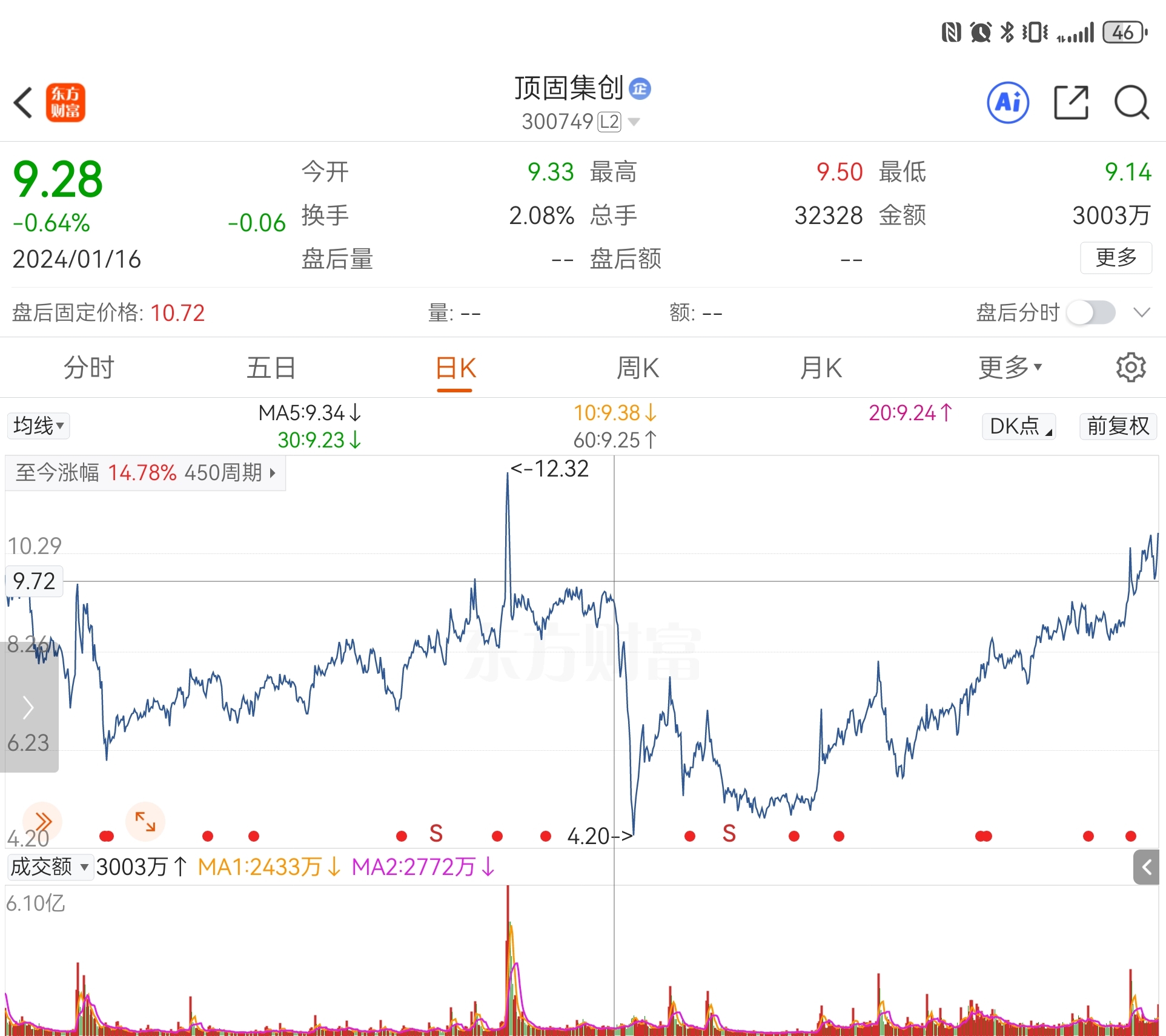Viewport: 1166px width, 1036px height.
Task: Switch to the 周K tab
Action: pyautogui.click(x=637, y=368)
